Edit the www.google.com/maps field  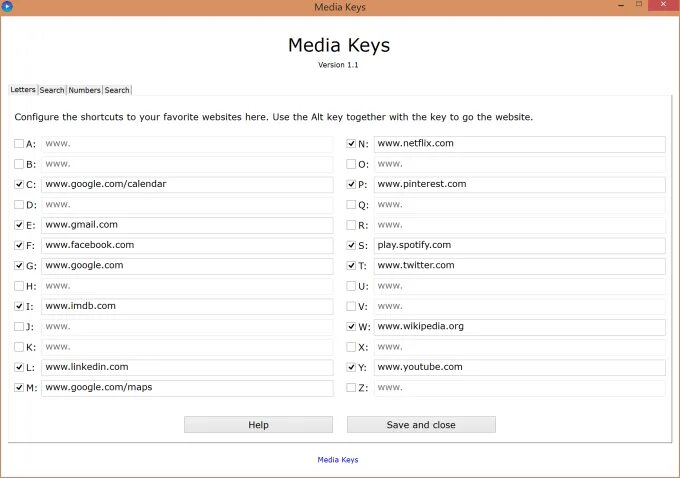pos(187,388)
